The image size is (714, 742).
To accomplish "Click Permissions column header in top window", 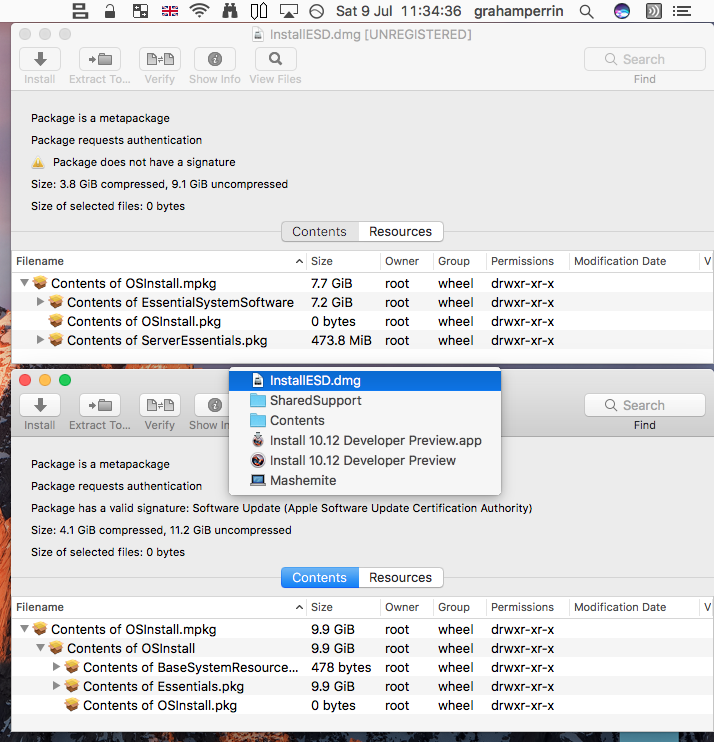I will (x=528, y=261).
